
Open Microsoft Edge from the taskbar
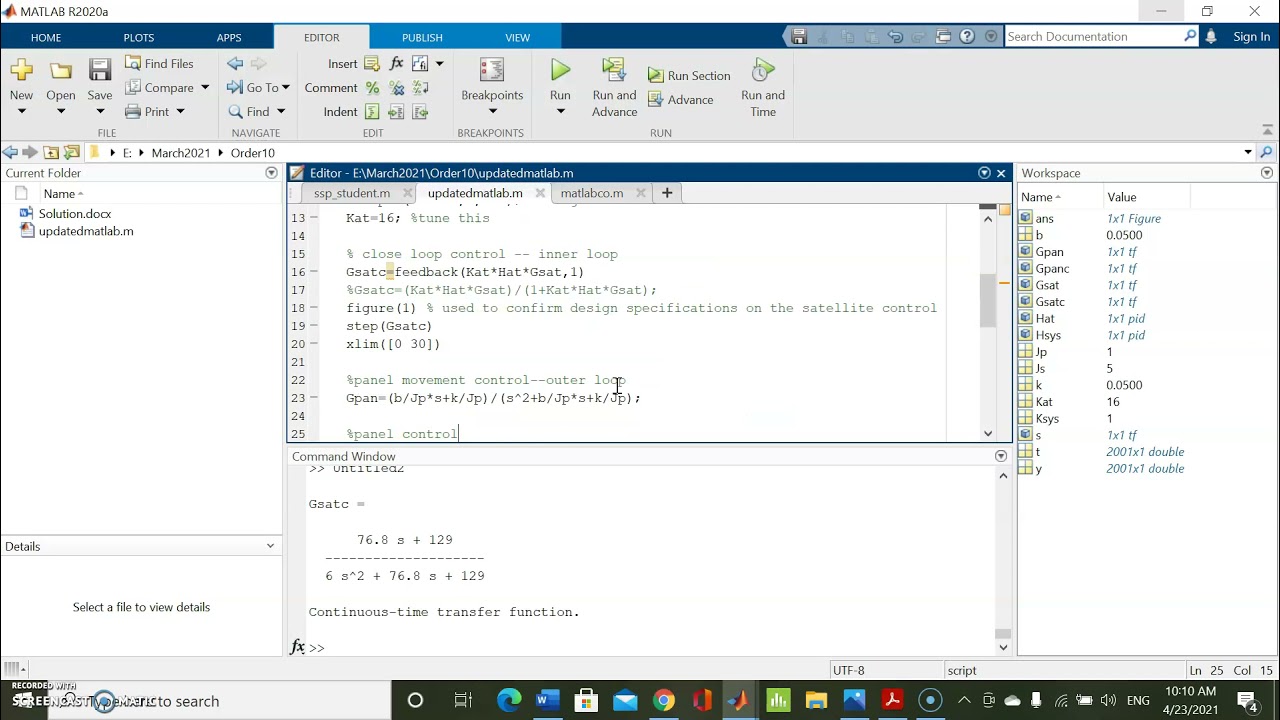(x=509, y=700)
